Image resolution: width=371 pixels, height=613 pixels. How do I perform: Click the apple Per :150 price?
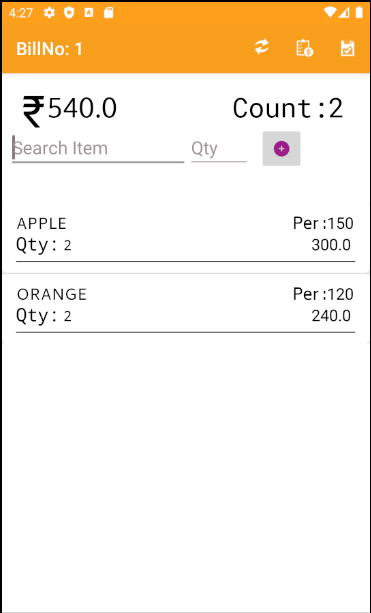(x=323, y=224)
